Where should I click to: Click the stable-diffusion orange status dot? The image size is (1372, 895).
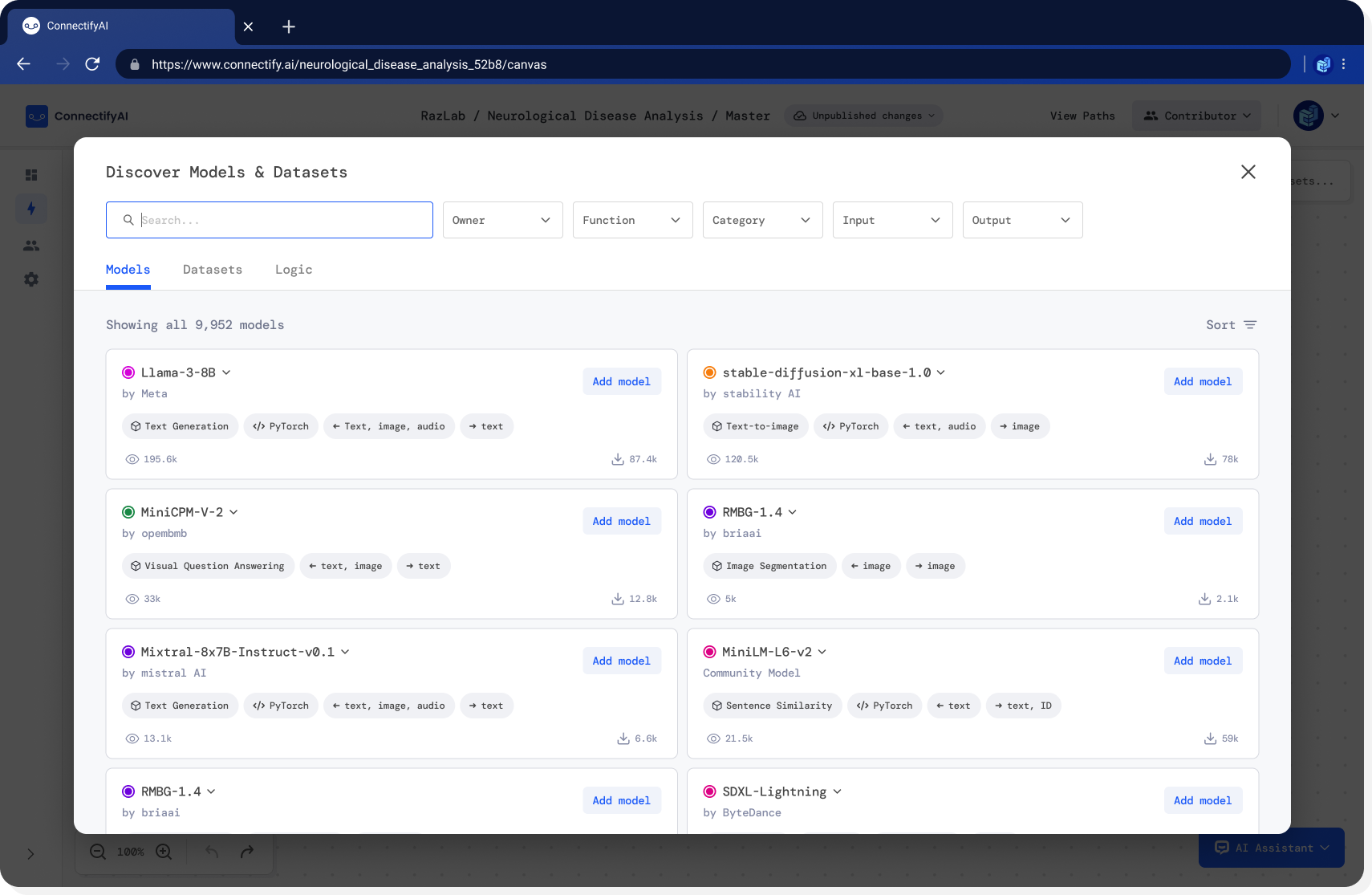tap(709, 372)
